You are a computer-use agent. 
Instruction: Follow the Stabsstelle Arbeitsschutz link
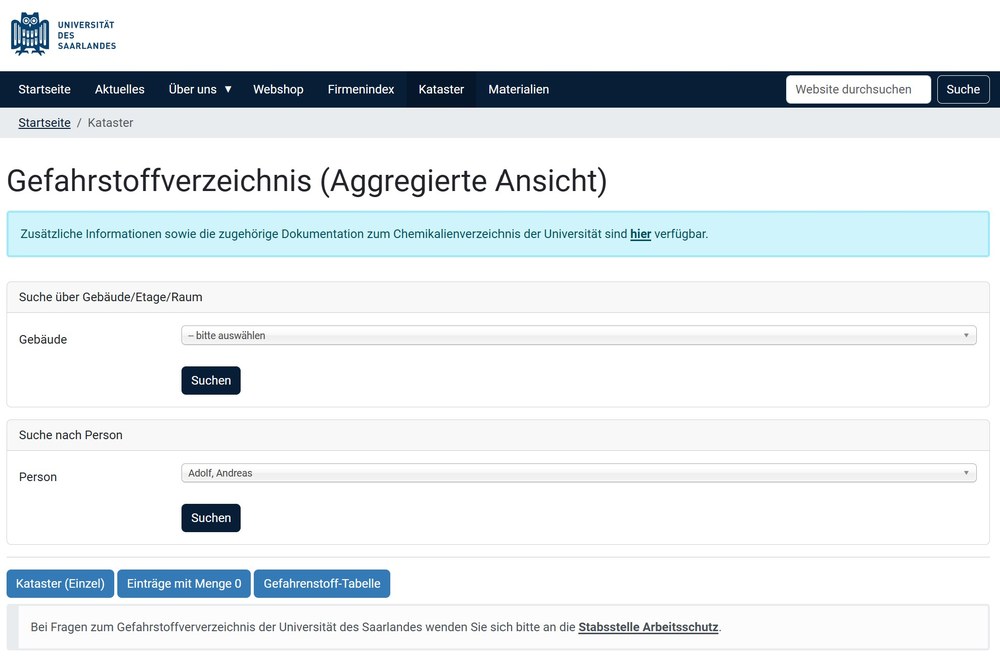click(648, 627)
